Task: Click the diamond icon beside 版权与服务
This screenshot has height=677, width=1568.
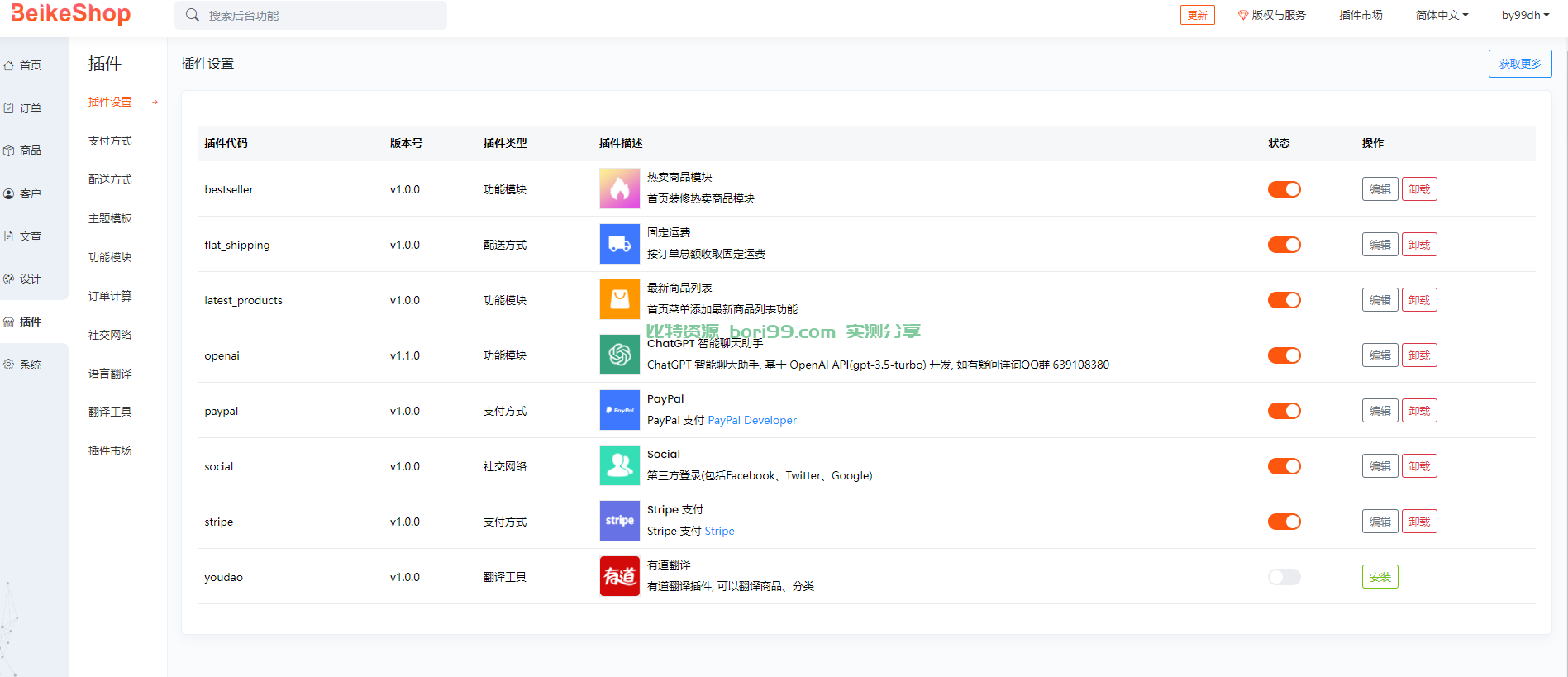Action: click(x=1243, y=15)
